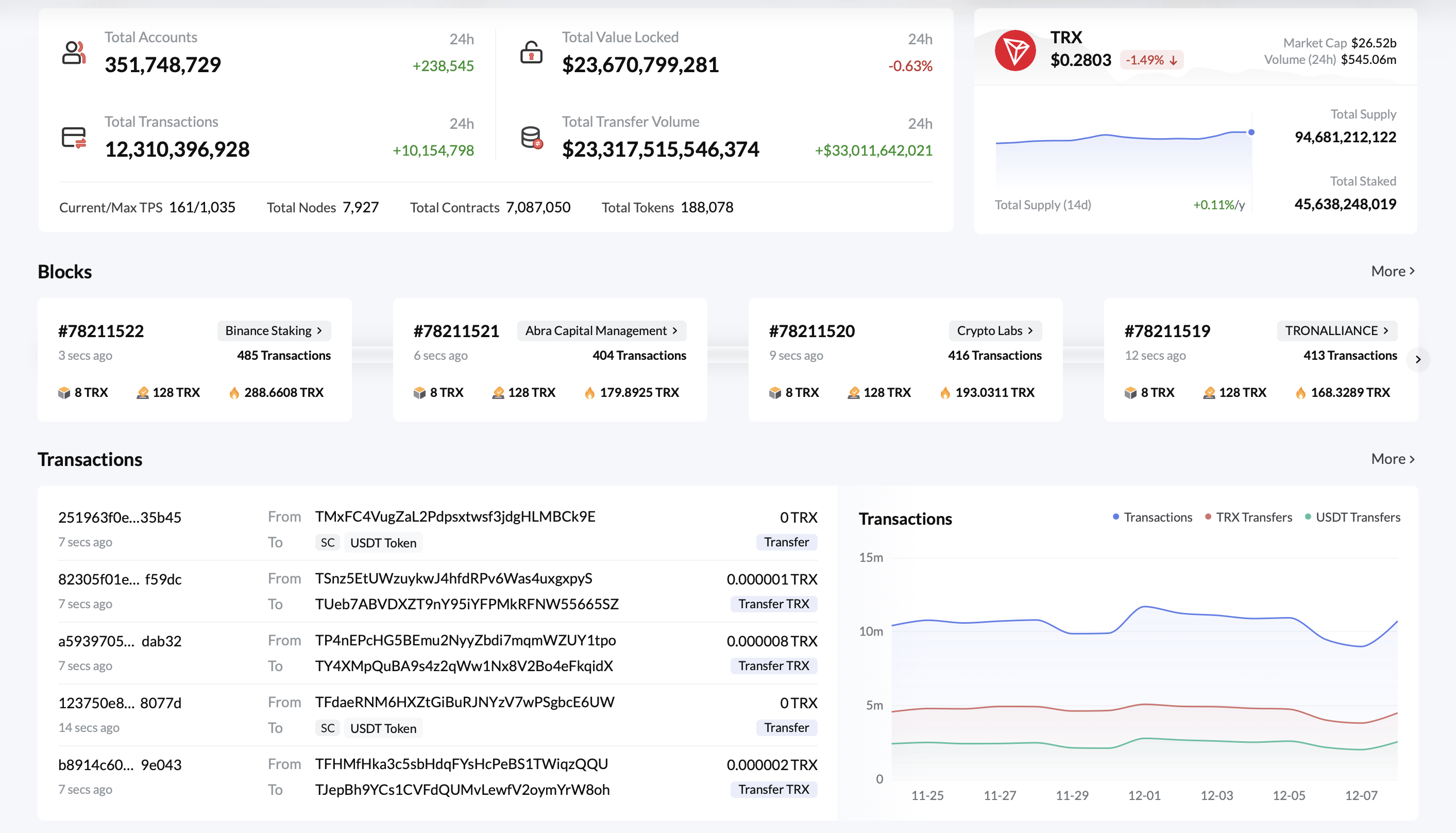Click the Total Transactions card icon
Image resolution: width=1456 pixels, height=833 pixels.
[x=74, y=138]
